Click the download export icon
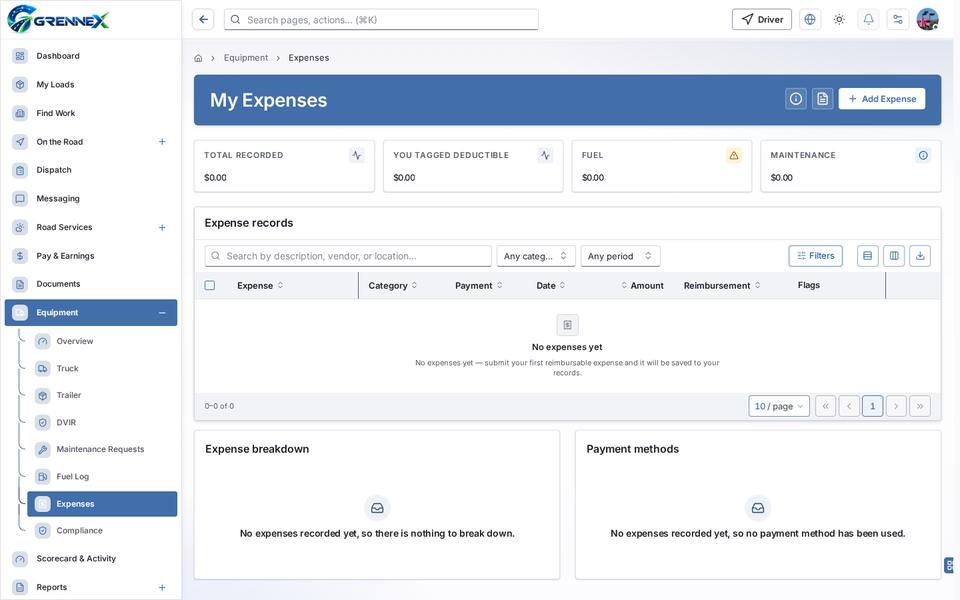Image resolution: width=960 pixels, height=600 pixels. 920,256
